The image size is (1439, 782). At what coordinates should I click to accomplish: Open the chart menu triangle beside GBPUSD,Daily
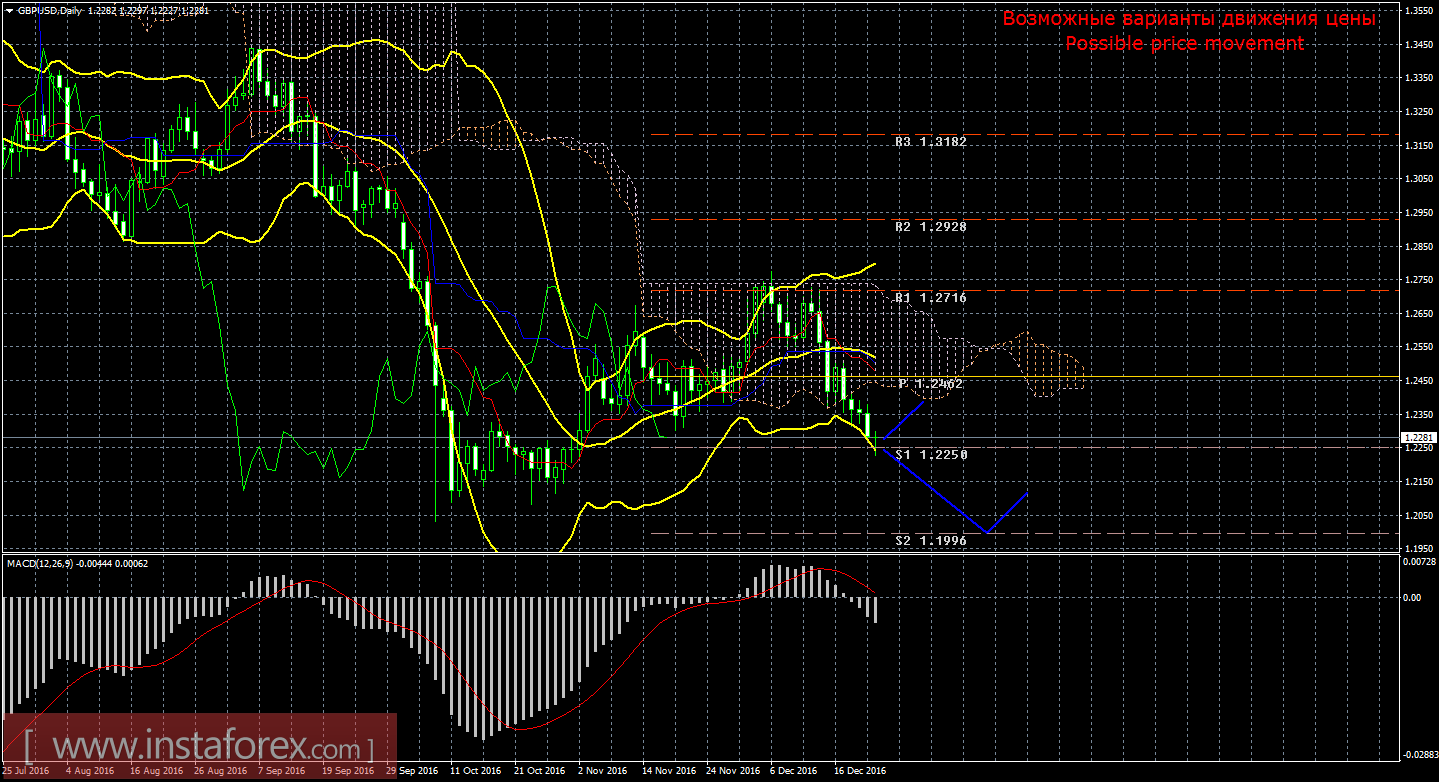(10, 10)
